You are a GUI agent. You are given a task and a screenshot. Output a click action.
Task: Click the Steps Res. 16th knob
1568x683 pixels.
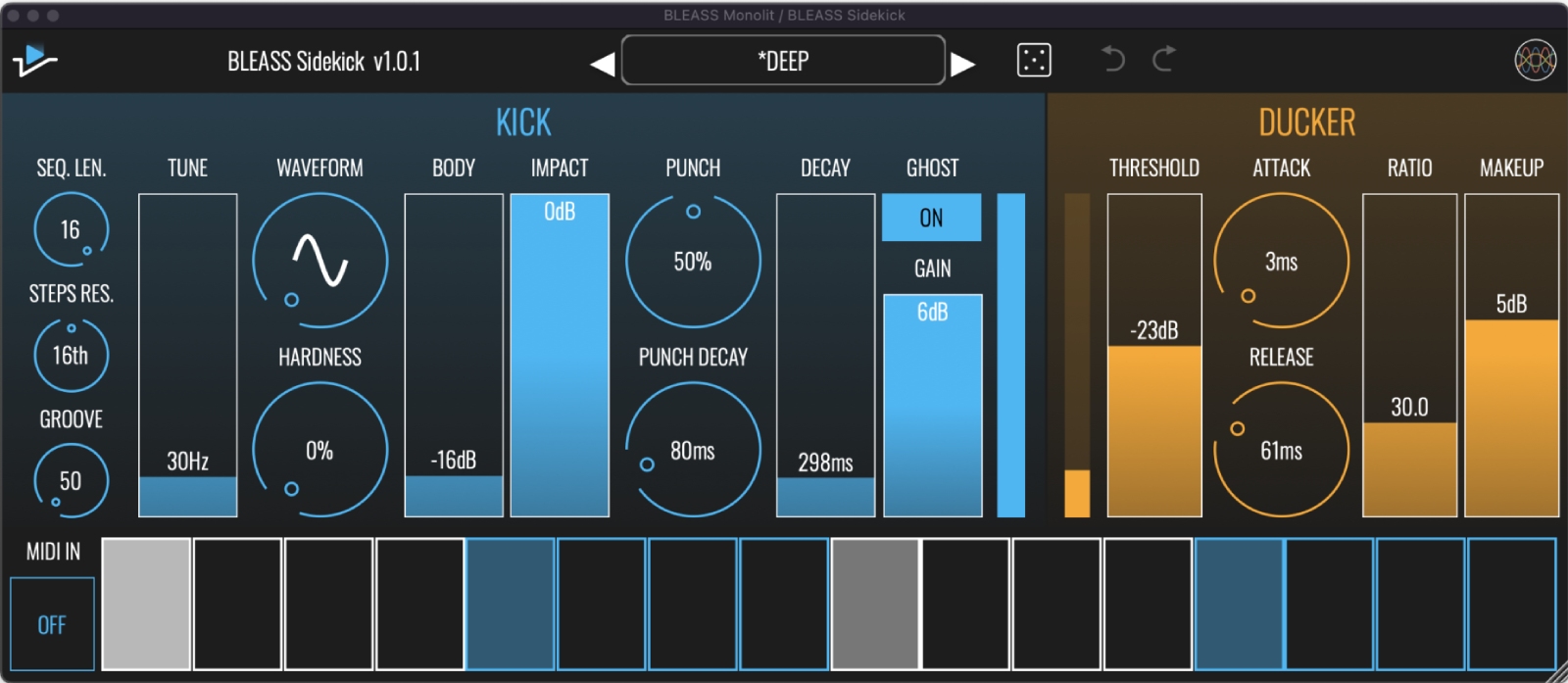pyautogui.click(x=71, y=355)
